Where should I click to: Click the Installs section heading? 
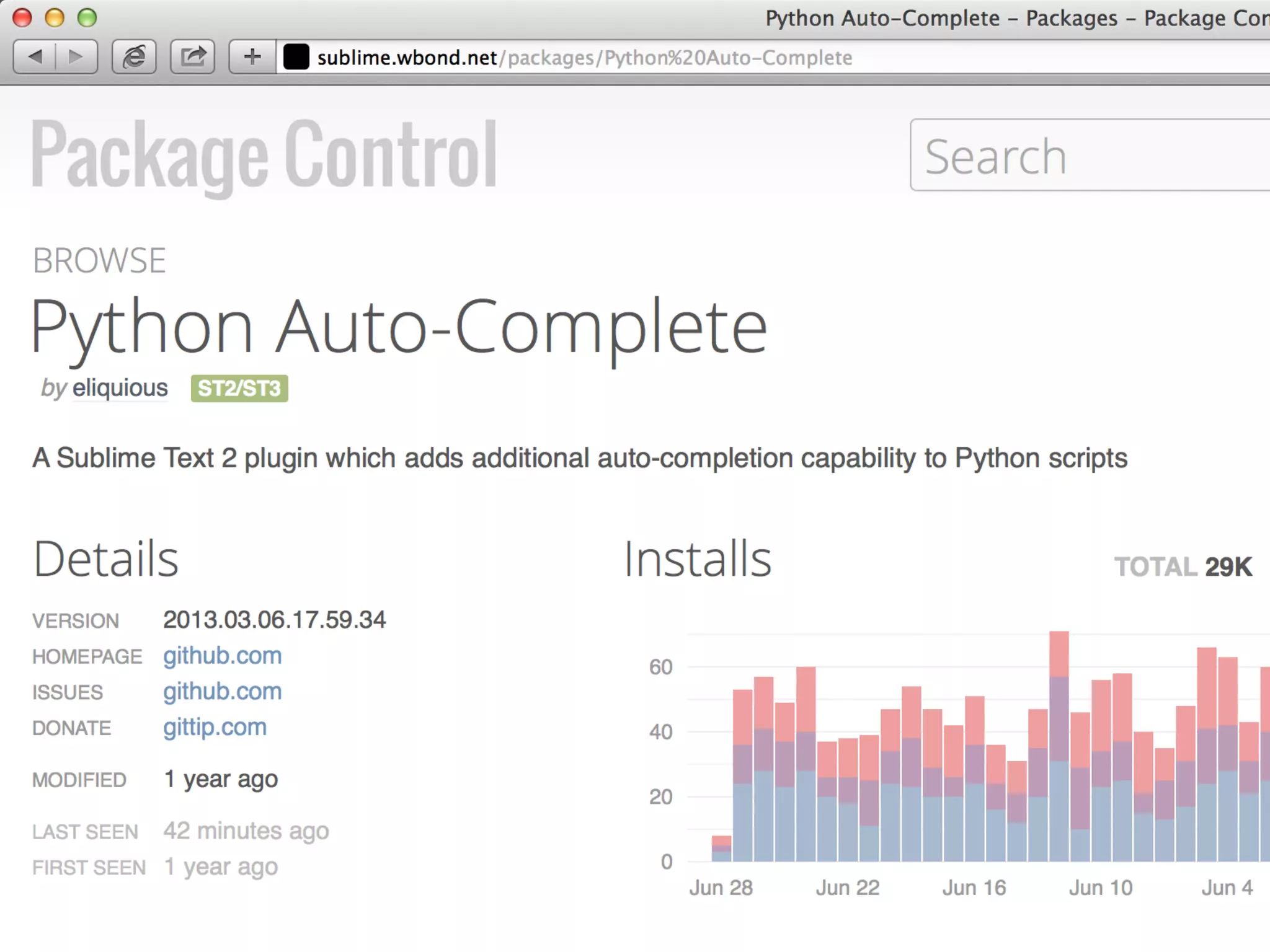click(698, 559)
